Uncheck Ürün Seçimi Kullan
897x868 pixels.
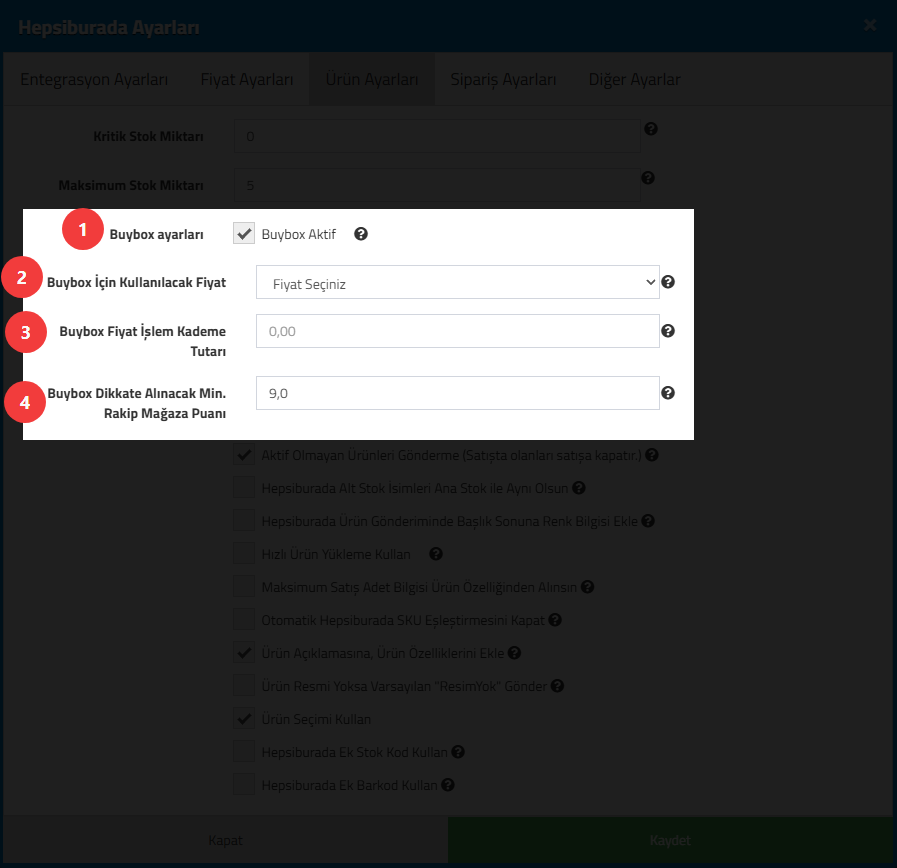(x=244, y=719)
